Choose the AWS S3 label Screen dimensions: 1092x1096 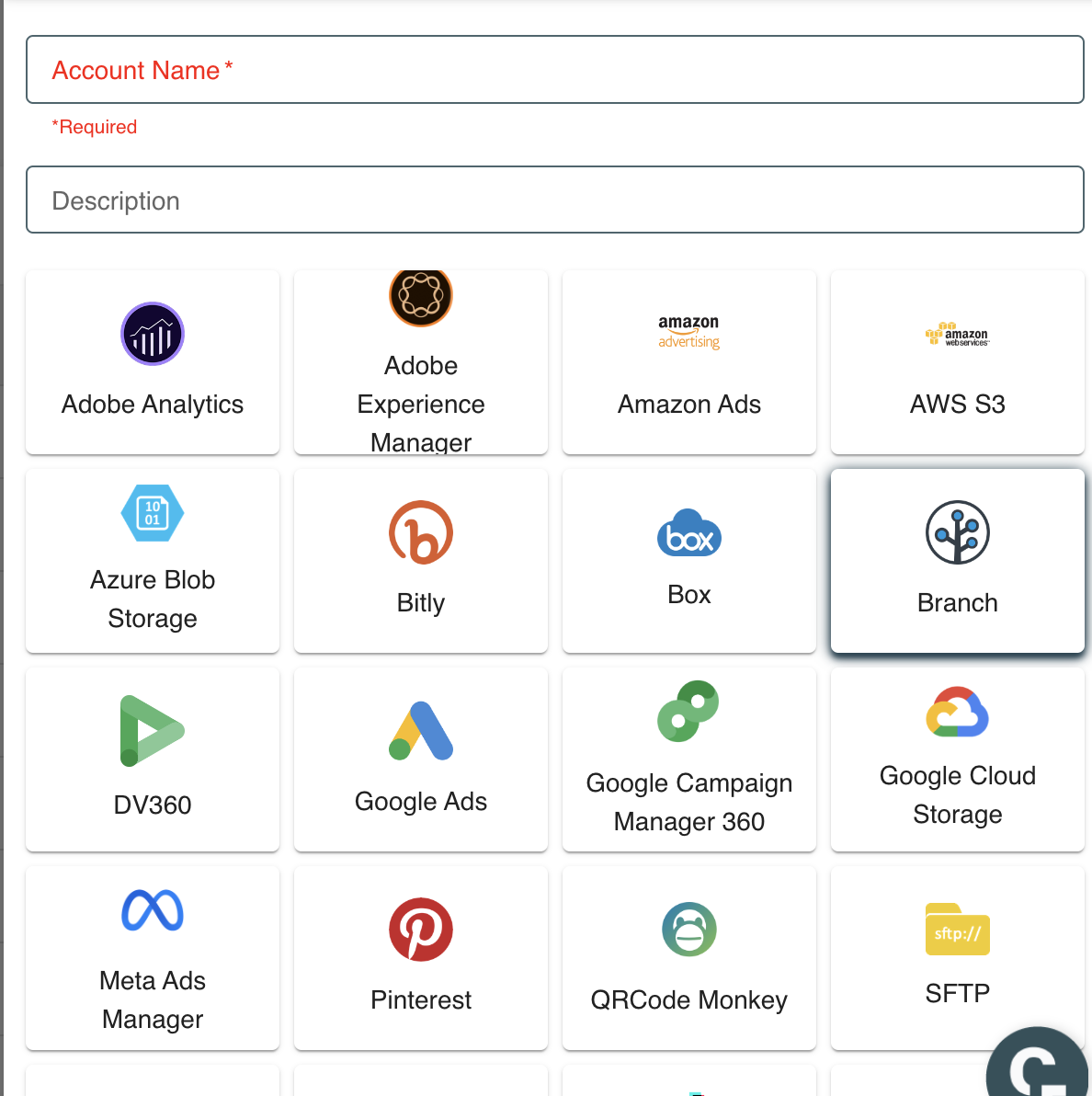[957, 404]
